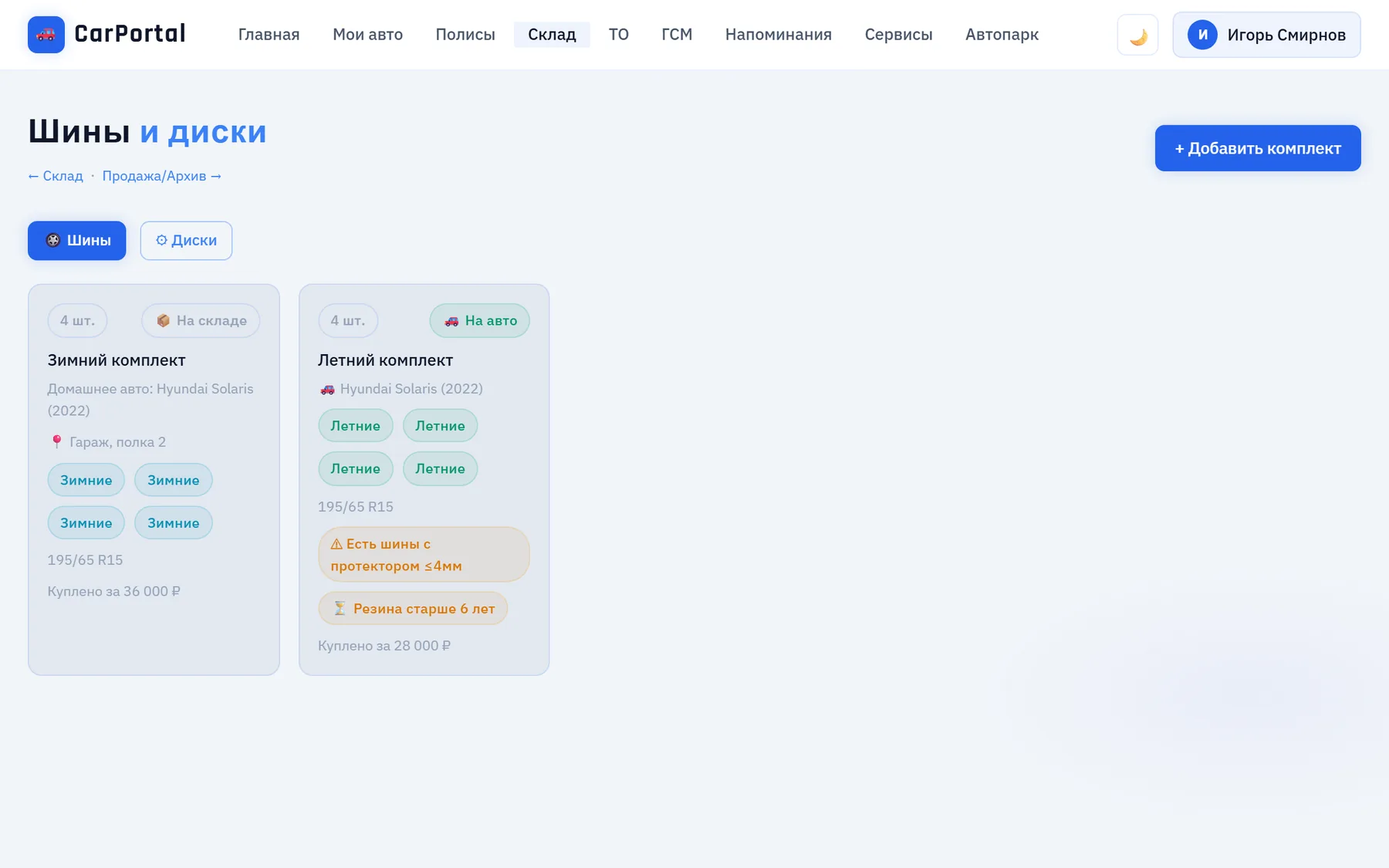Click Куплено за 28 000 ₽ text
Image resolution: width=1389 pixels, height=868 pixels.
pyautogui.click(x=384, y=646)
